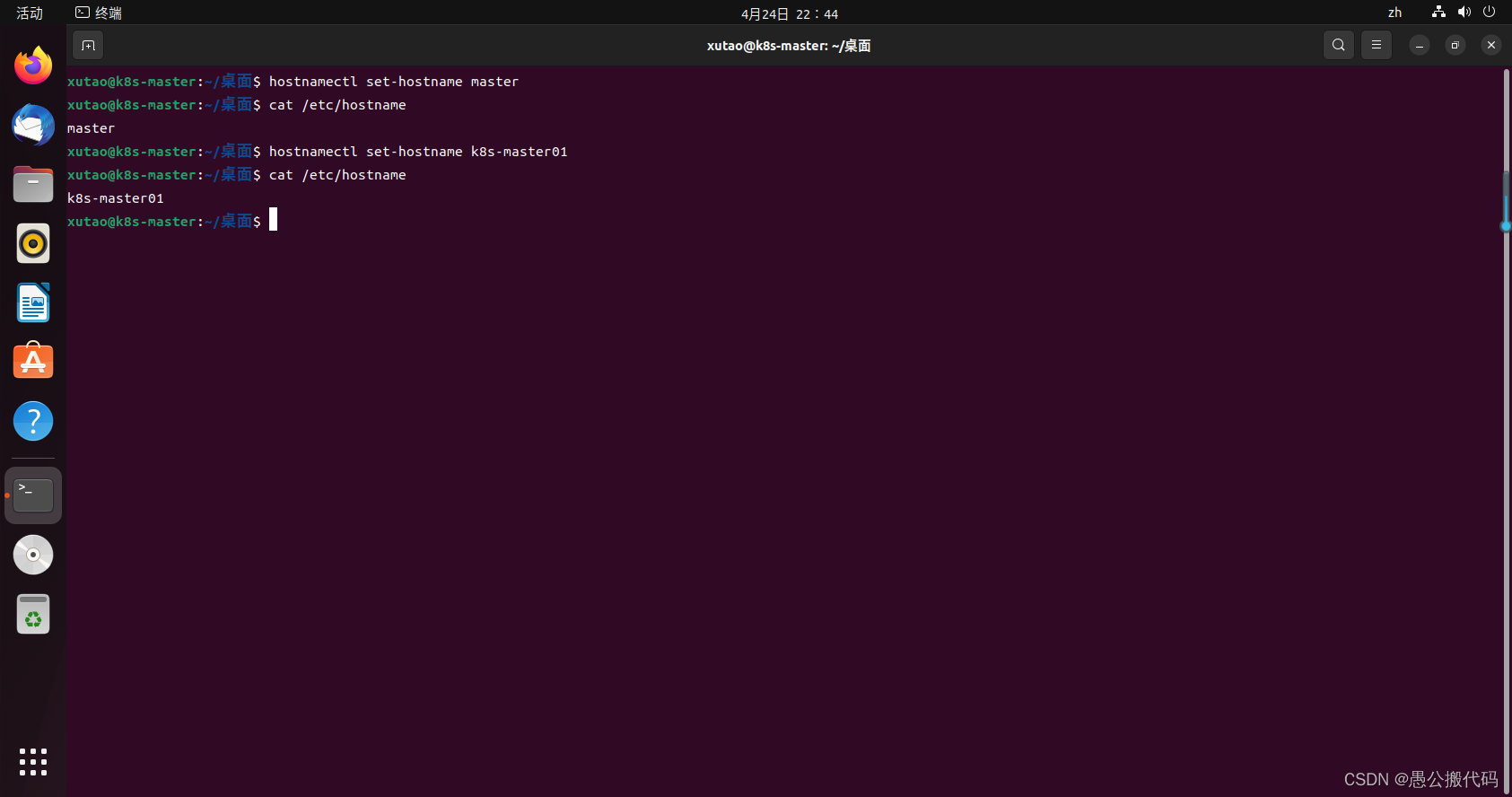
Task: Open the power menu icon
Action: coord(1490,13)
